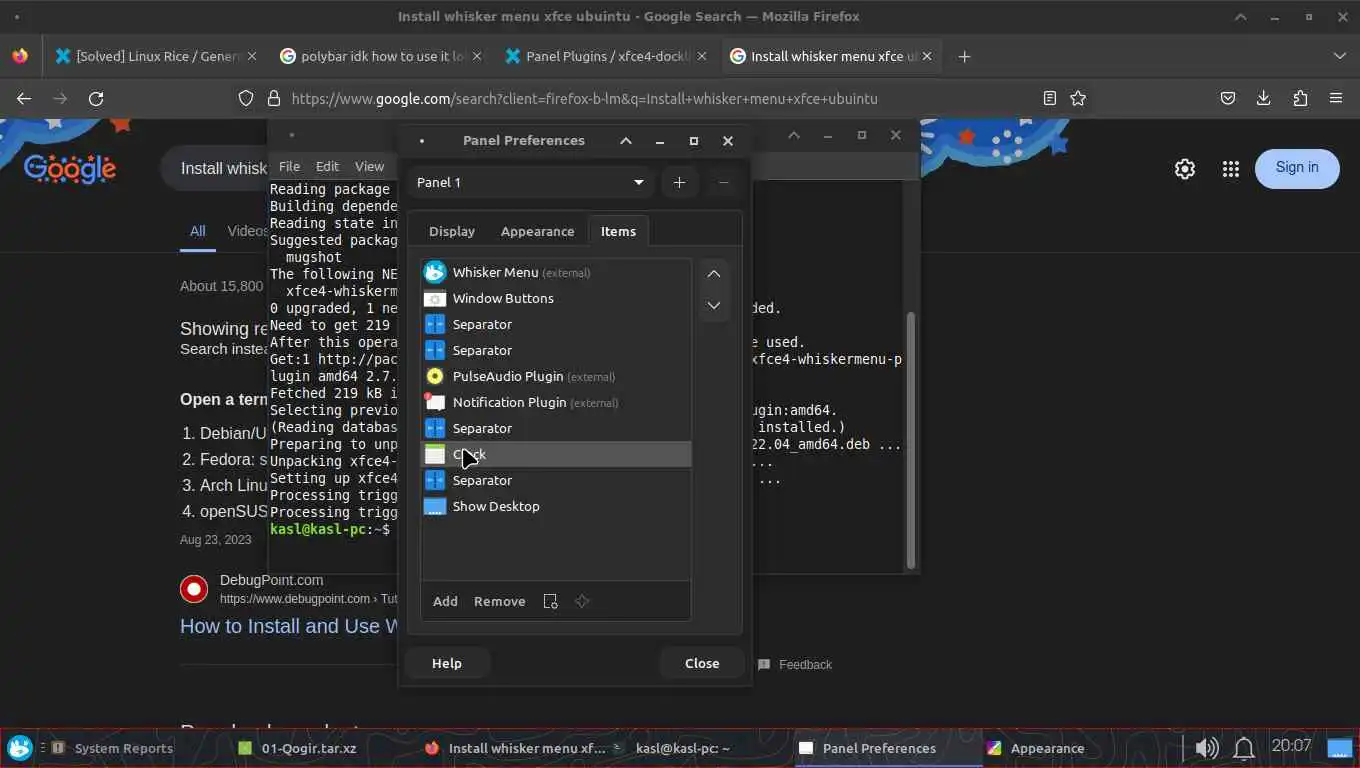1360x768 pixels.
Task: Open notifications bell in the panel
Action: click(1244, 747)
